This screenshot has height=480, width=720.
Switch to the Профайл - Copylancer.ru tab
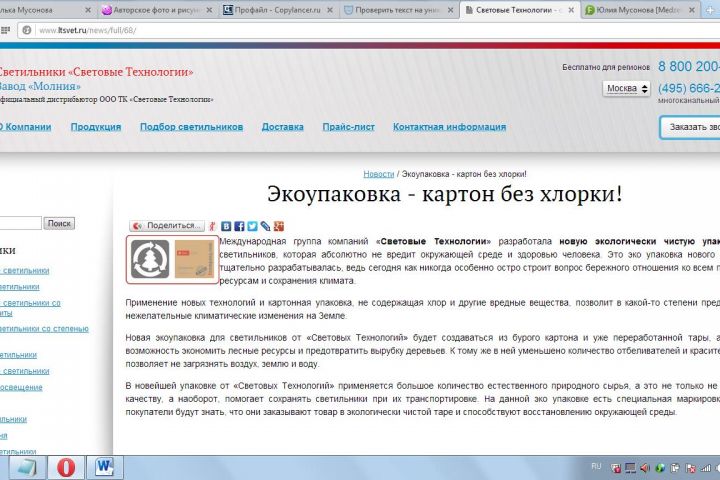click(278, 10)
